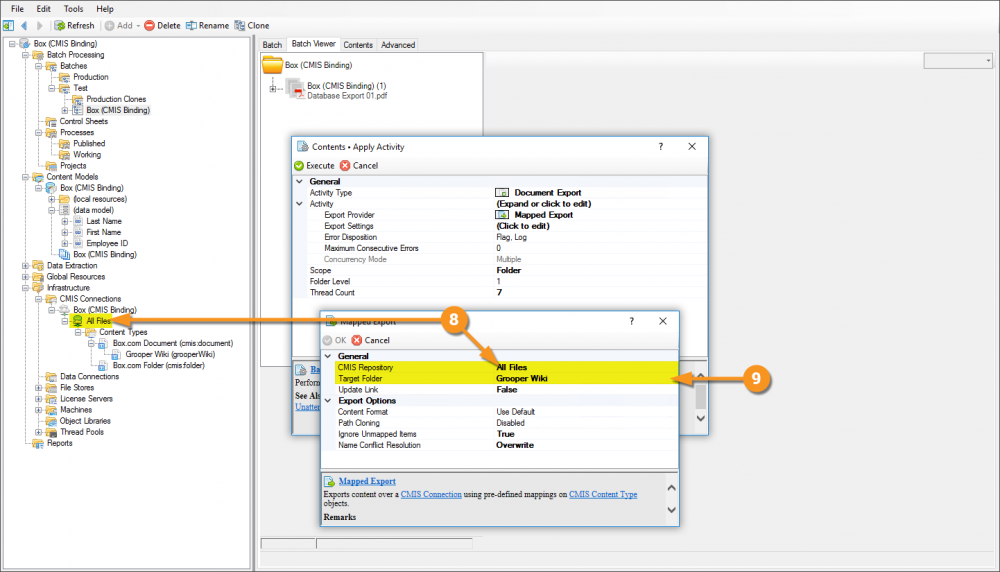Switch to the Contents tab
Image resolution: width=1000 pixels, height=572 pixels.
point(358,45)
